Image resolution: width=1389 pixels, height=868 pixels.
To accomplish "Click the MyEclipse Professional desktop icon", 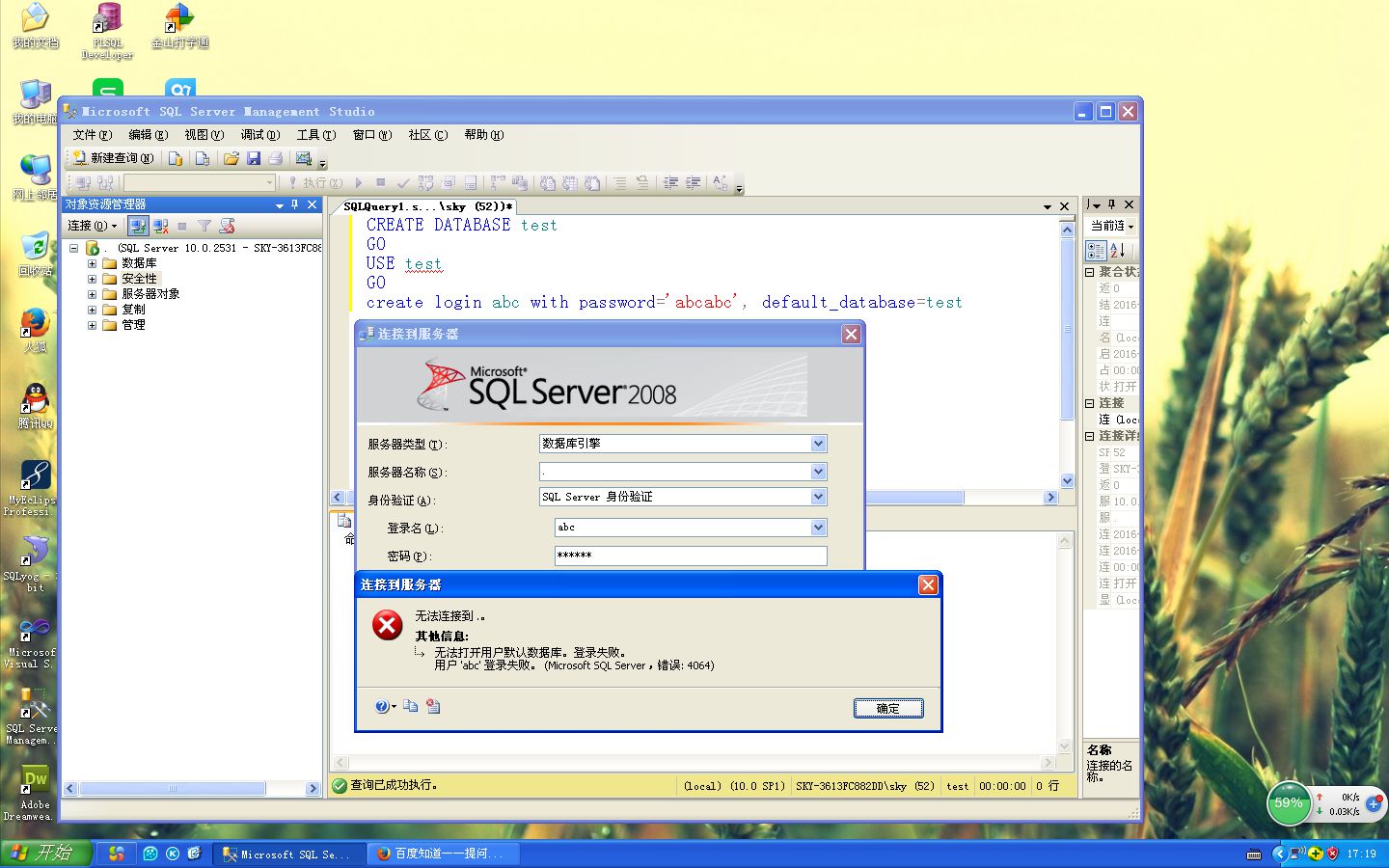I will 33,488.
